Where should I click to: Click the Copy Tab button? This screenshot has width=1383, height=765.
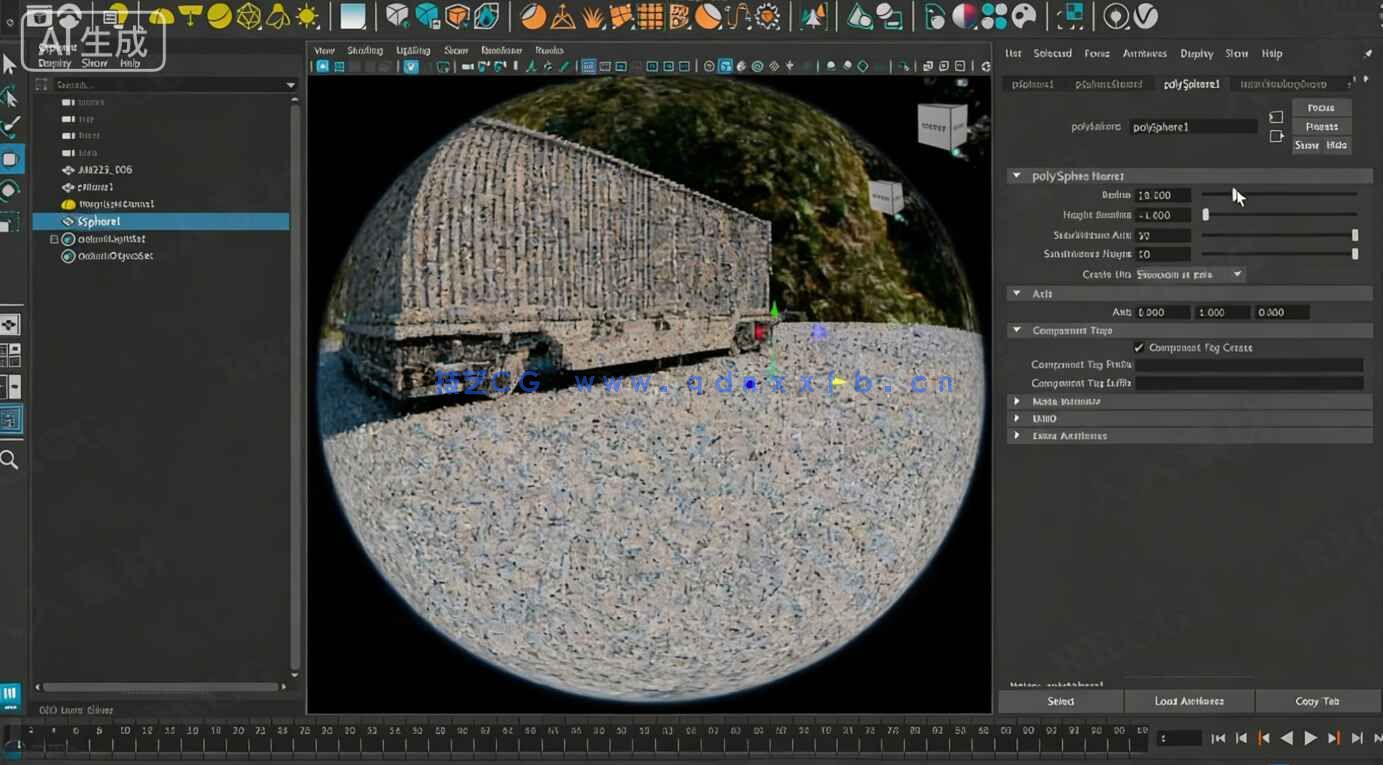(x=1318, y=700)
